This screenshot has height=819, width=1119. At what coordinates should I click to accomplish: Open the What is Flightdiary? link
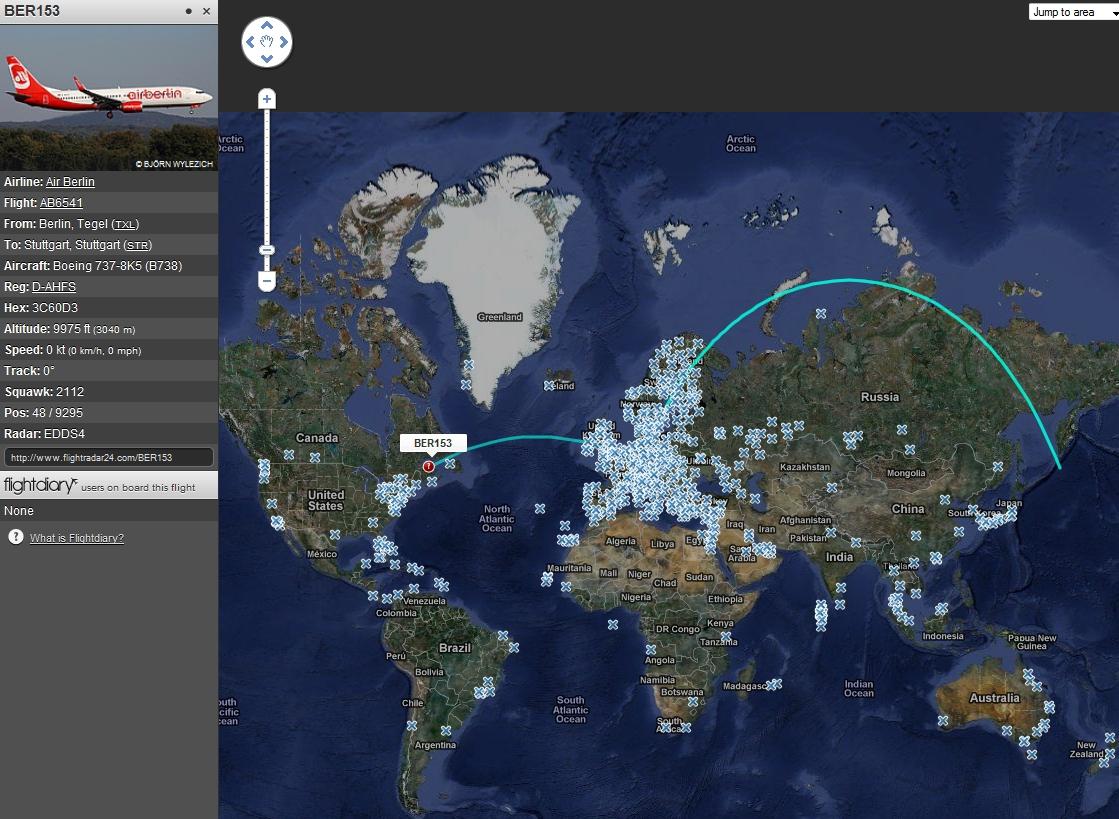[77, 538]
